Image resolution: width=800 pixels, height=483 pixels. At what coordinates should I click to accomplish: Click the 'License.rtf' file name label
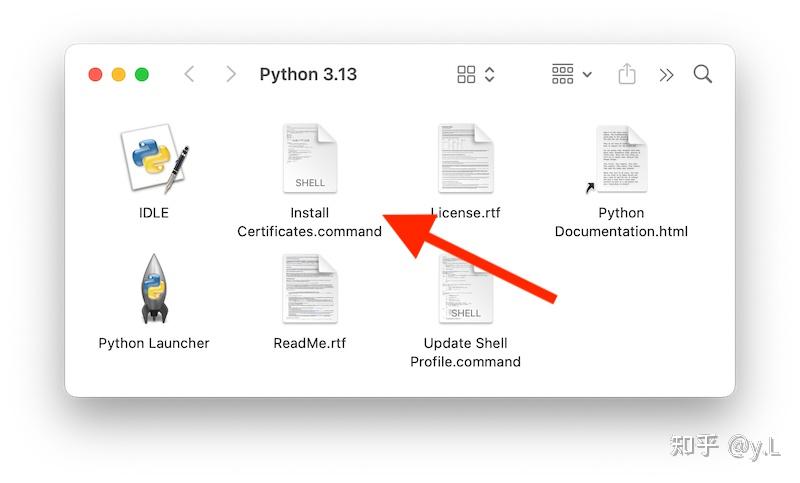pos(465,213)
